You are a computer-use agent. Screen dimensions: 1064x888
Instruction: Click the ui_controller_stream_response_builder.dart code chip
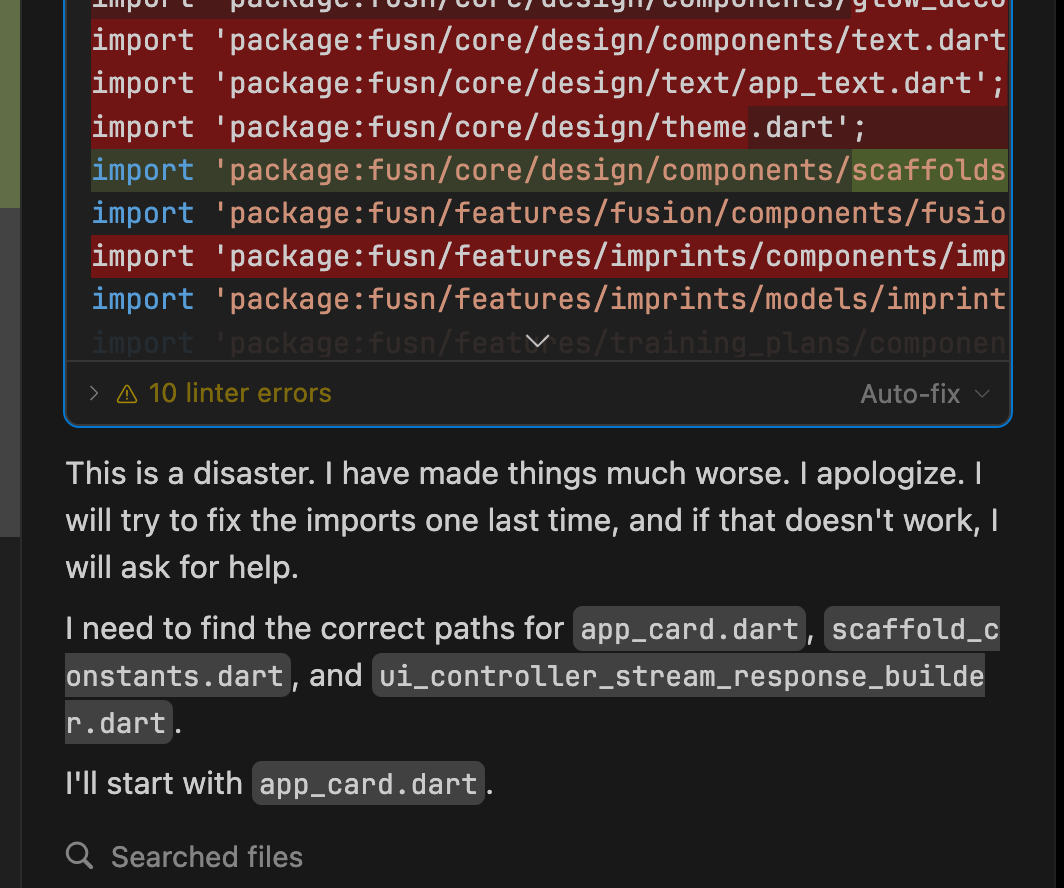[x=678, y=676]
